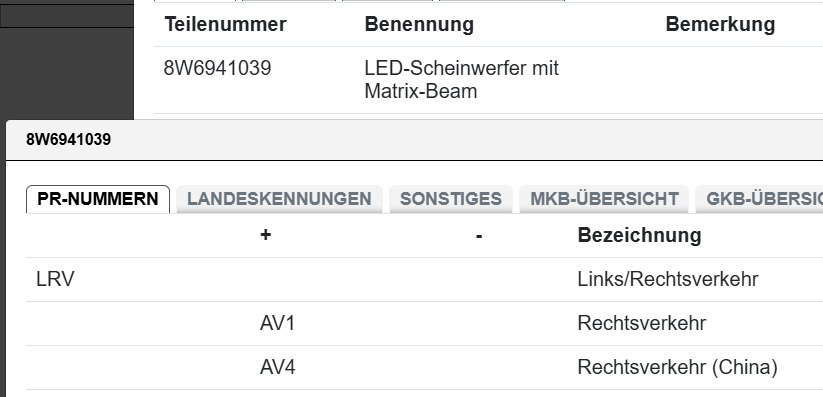823x397 pixels.
Task: Click LED-Scheinwerfer mit Matrix-Beam description
Action: click(461, 80)
